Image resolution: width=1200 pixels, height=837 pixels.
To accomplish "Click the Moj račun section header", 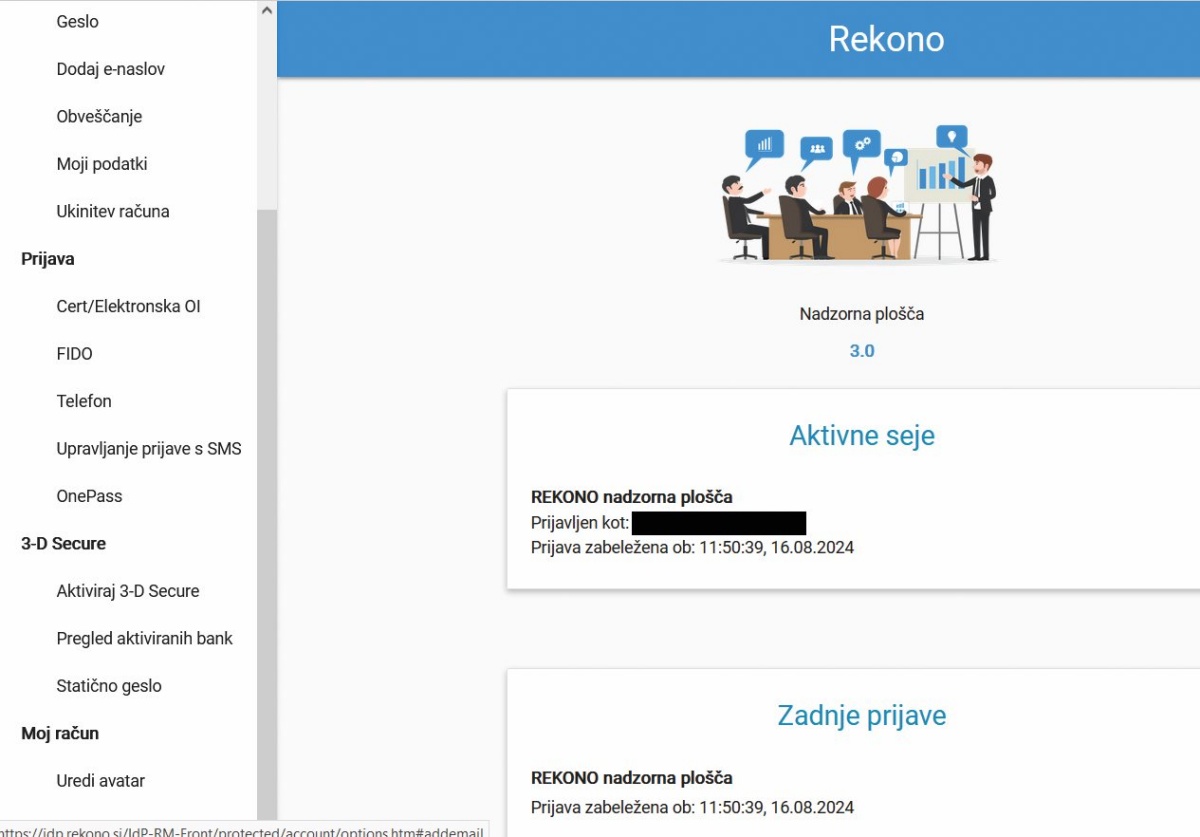I will click(x=60, y=733).
